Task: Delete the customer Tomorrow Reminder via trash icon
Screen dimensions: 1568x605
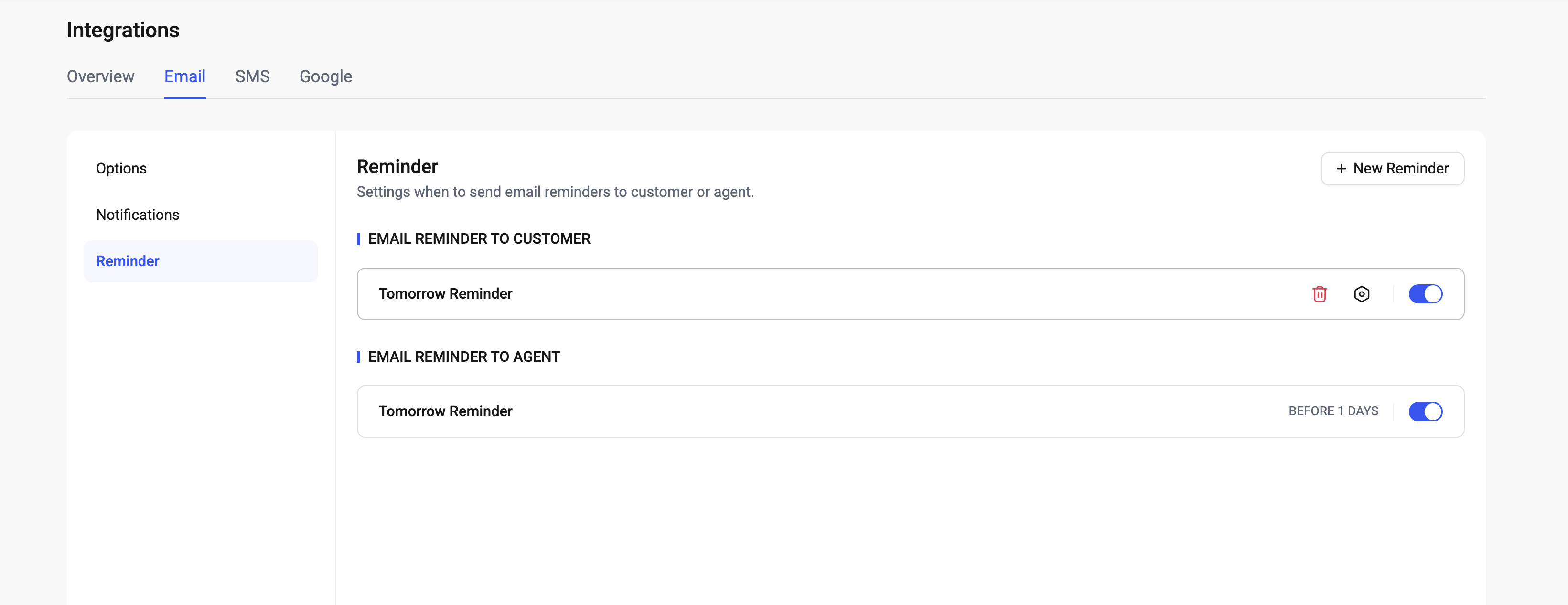Action: 1319,294
